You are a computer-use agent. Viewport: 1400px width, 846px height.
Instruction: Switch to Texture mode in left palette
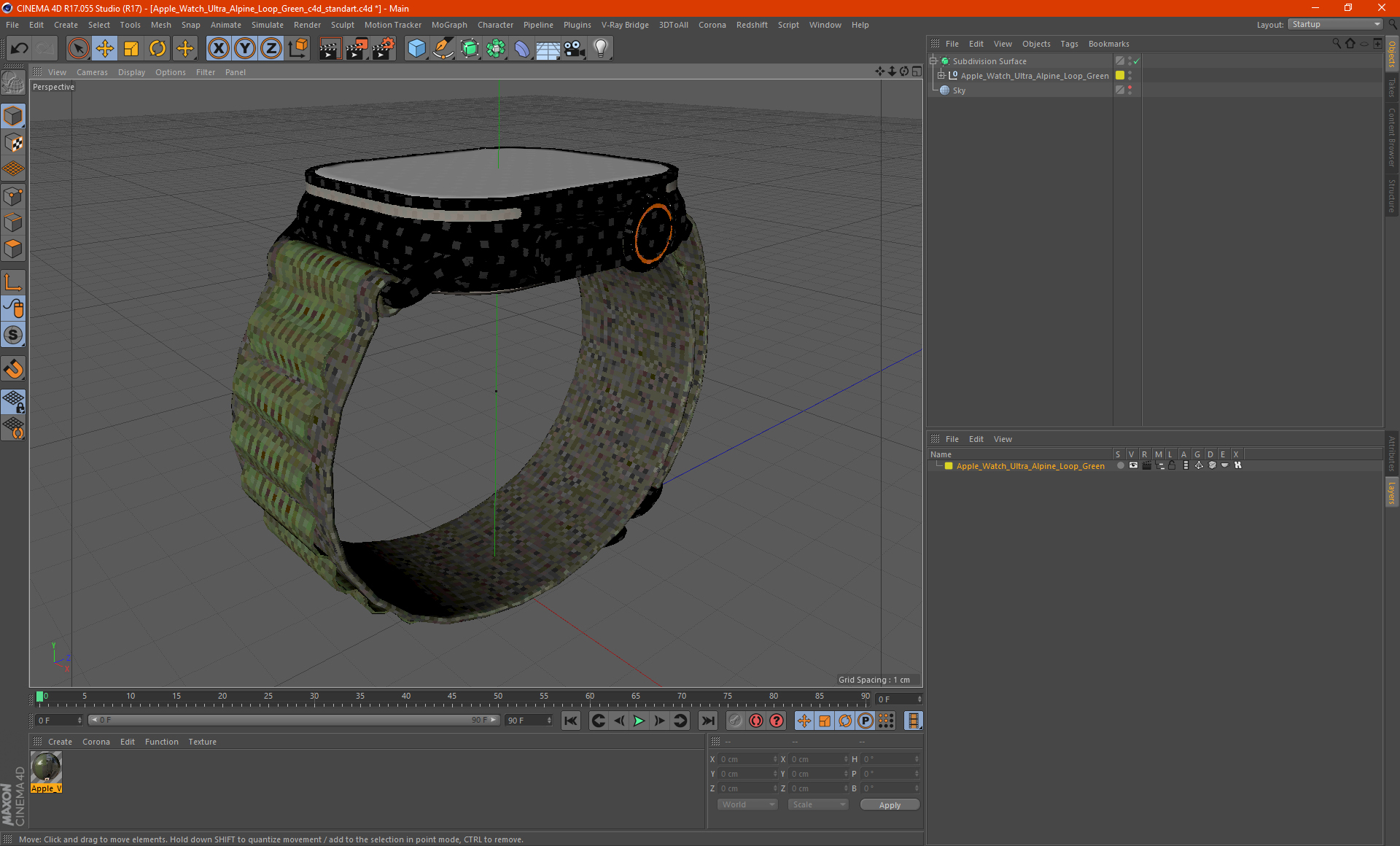coord(13,143)
